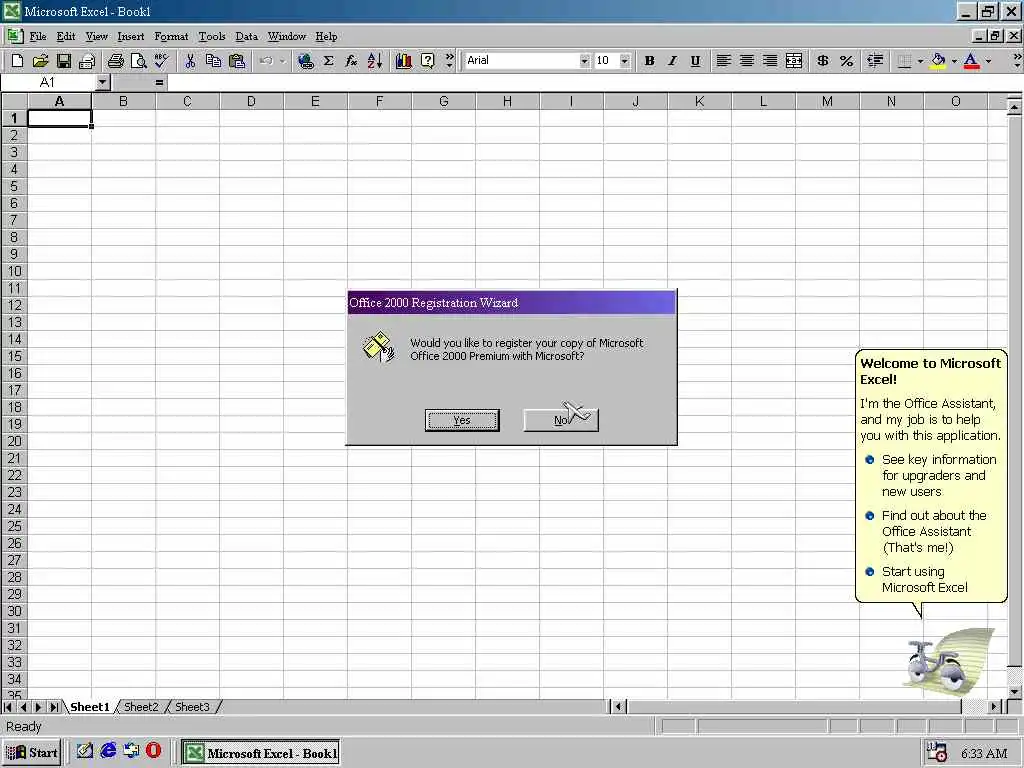Open the Borders dropdown arrow
The height and width of the screenshot is (768, 1024).
(x=920, y=61)
